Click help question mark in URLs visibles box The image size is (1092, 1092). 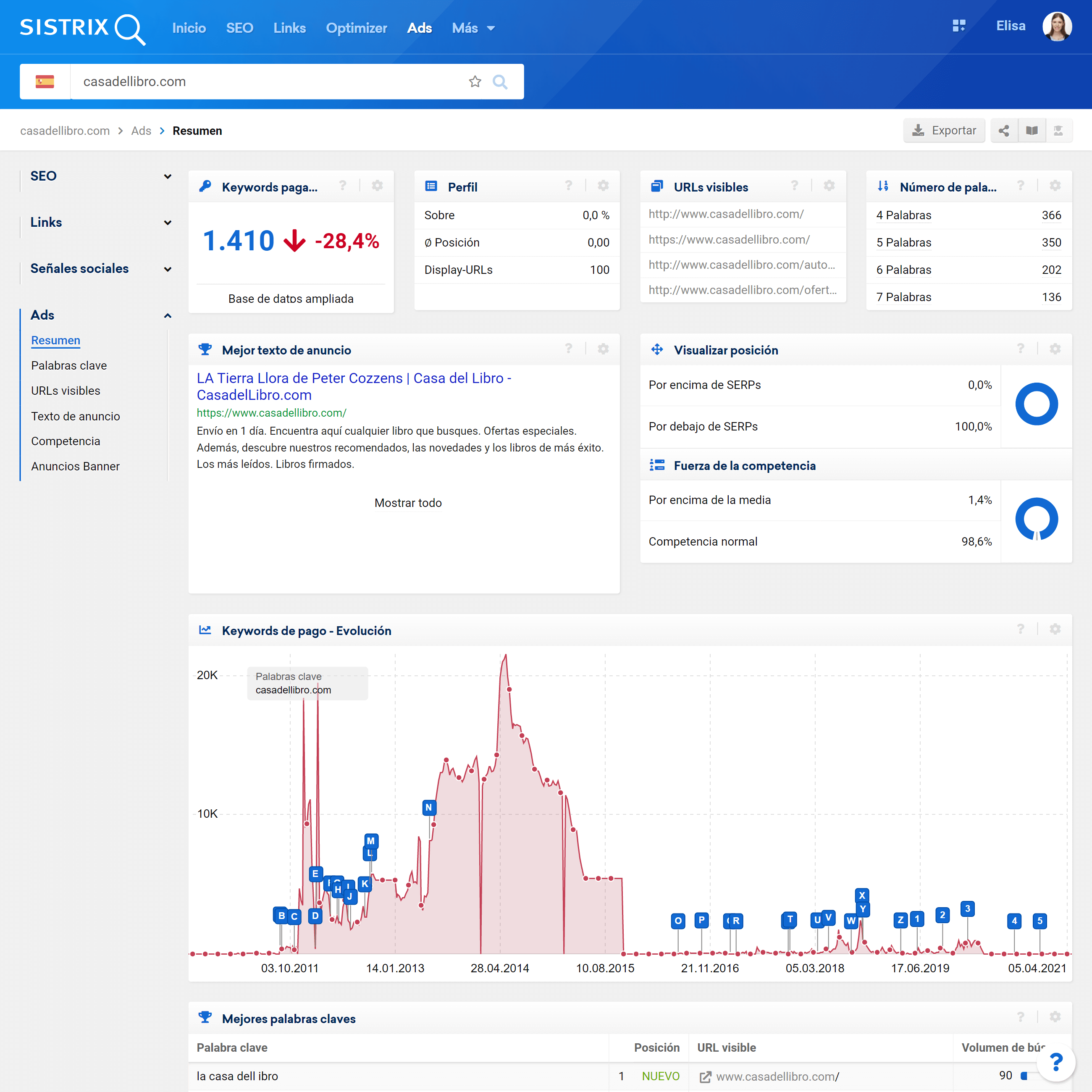794,186
